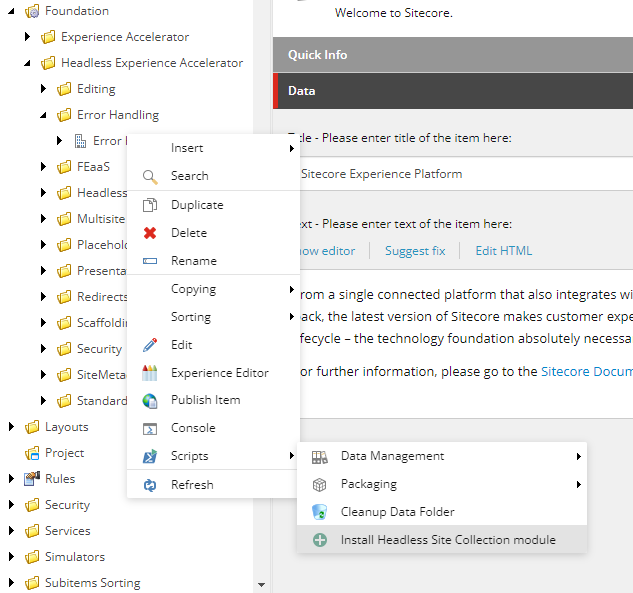Expand the Layouts tree node
The image size is (633, 593).
11,427
